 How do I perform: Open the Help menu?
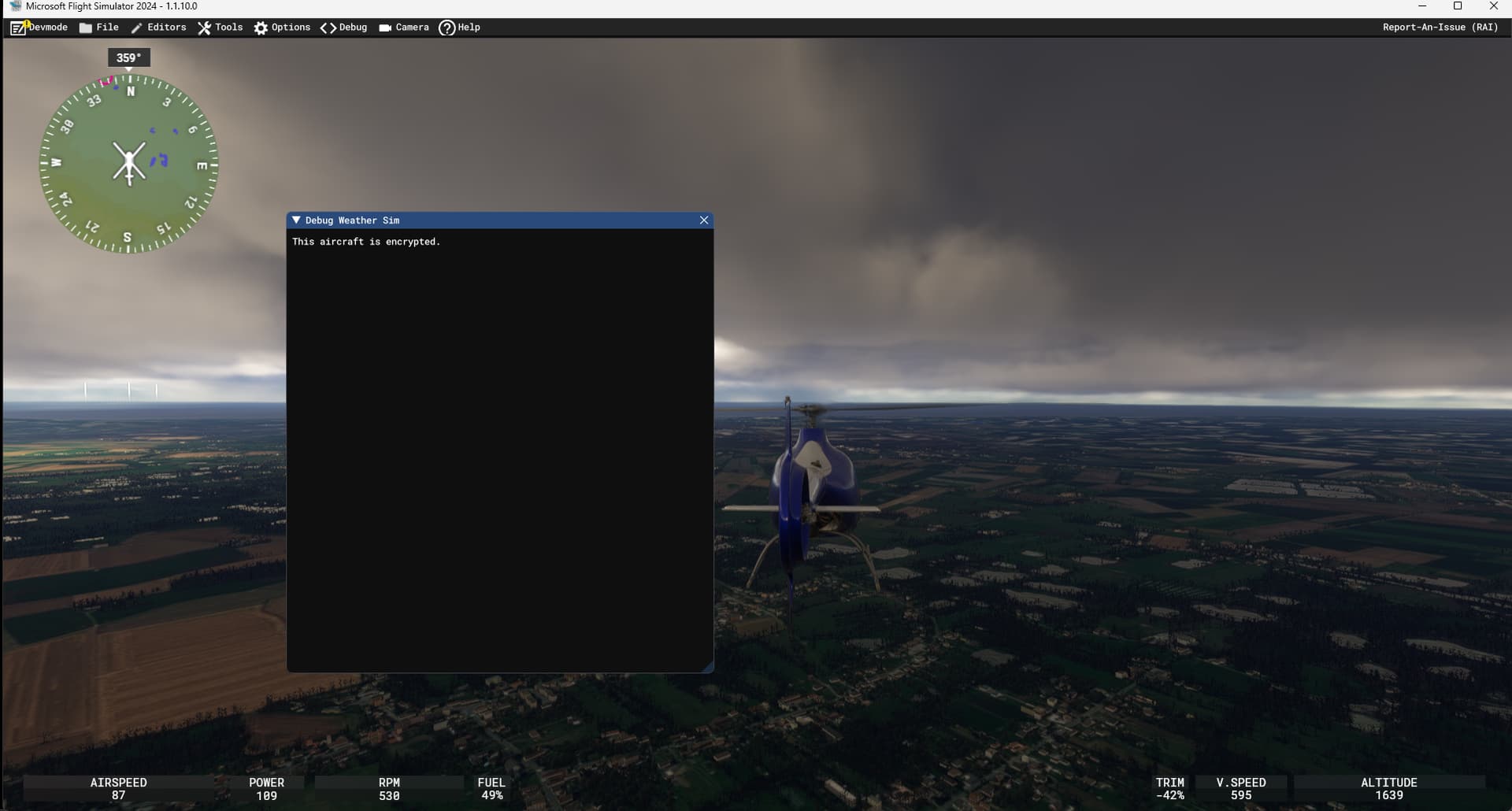[x=460, y=28]
